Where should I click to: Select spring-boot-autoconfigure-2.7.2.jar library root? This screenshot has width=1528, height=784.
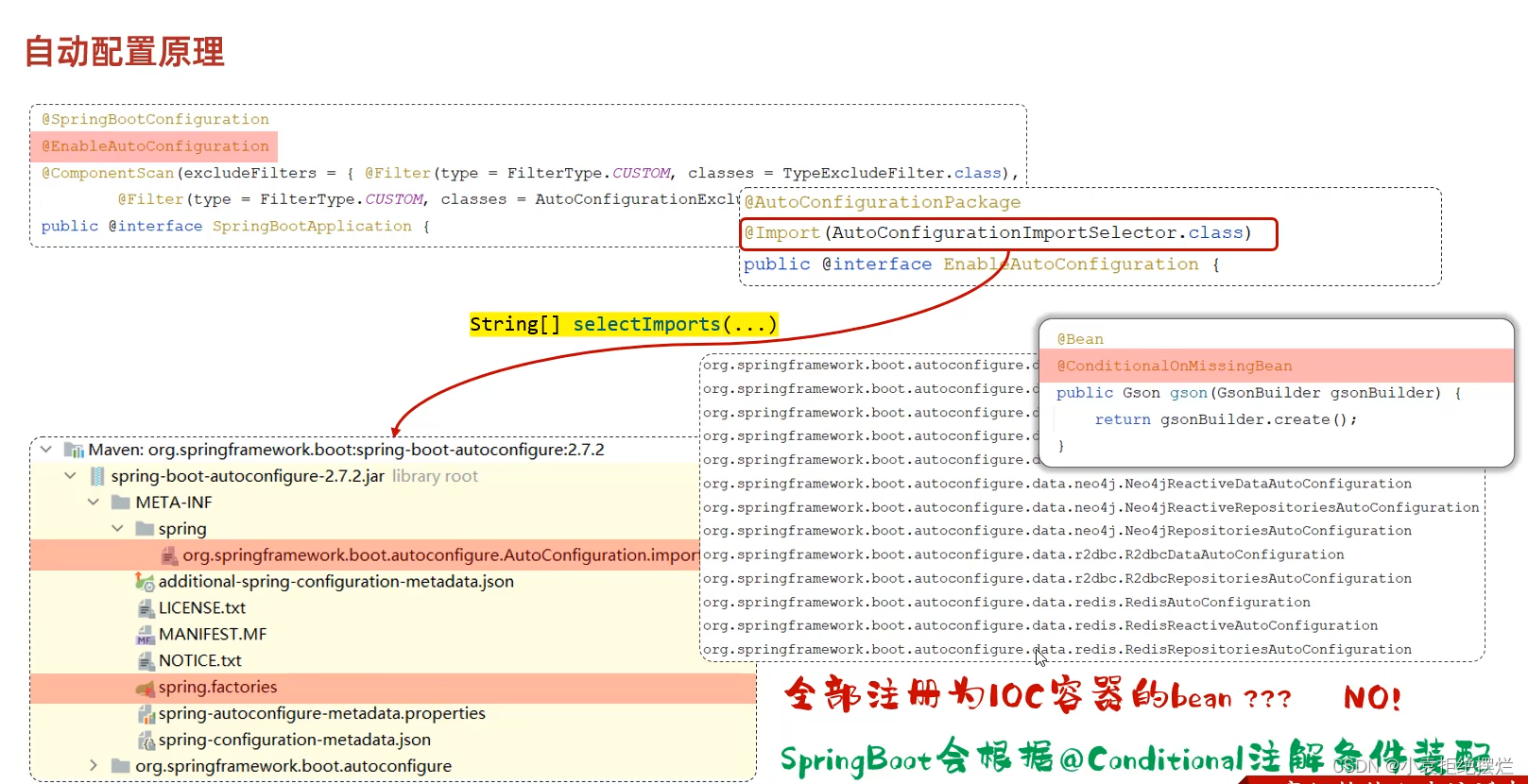pos(294,476)
